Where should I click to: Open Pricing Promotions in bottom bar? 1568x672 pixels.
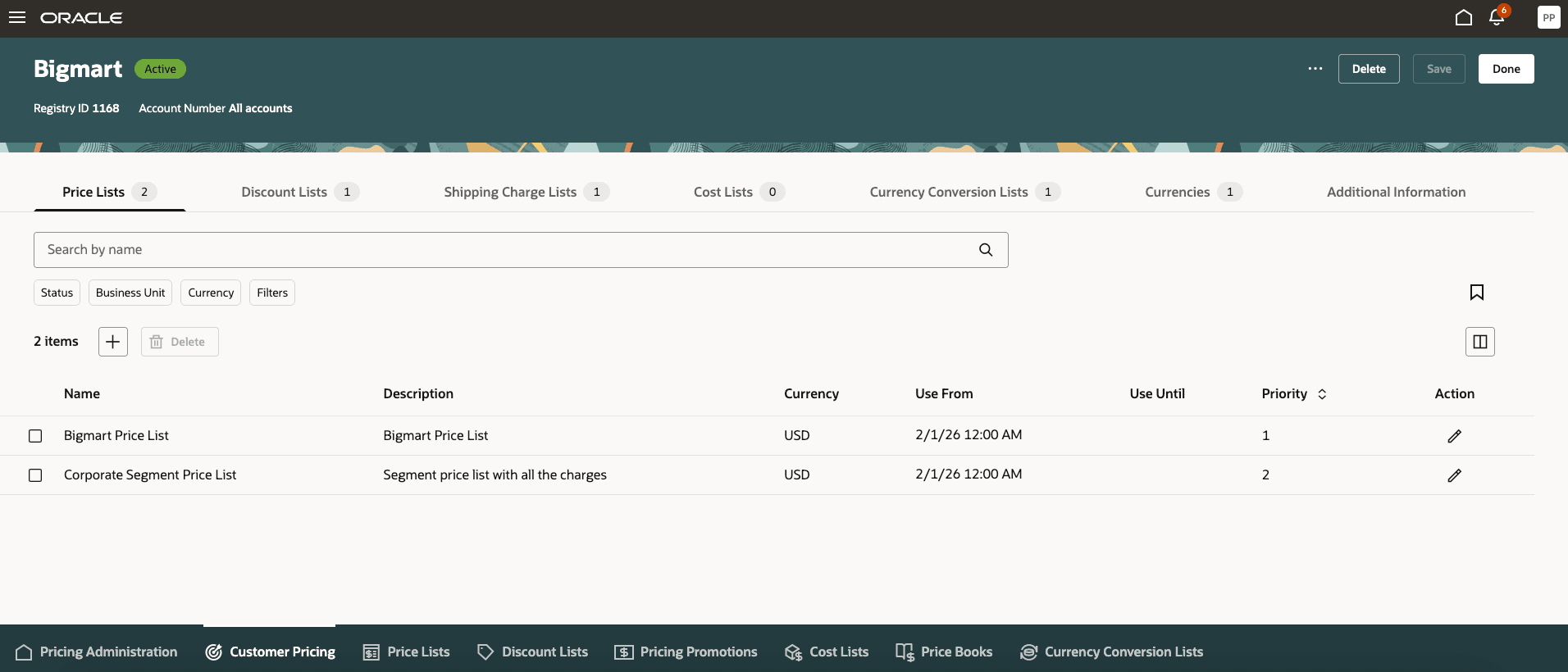coord(686,652)
